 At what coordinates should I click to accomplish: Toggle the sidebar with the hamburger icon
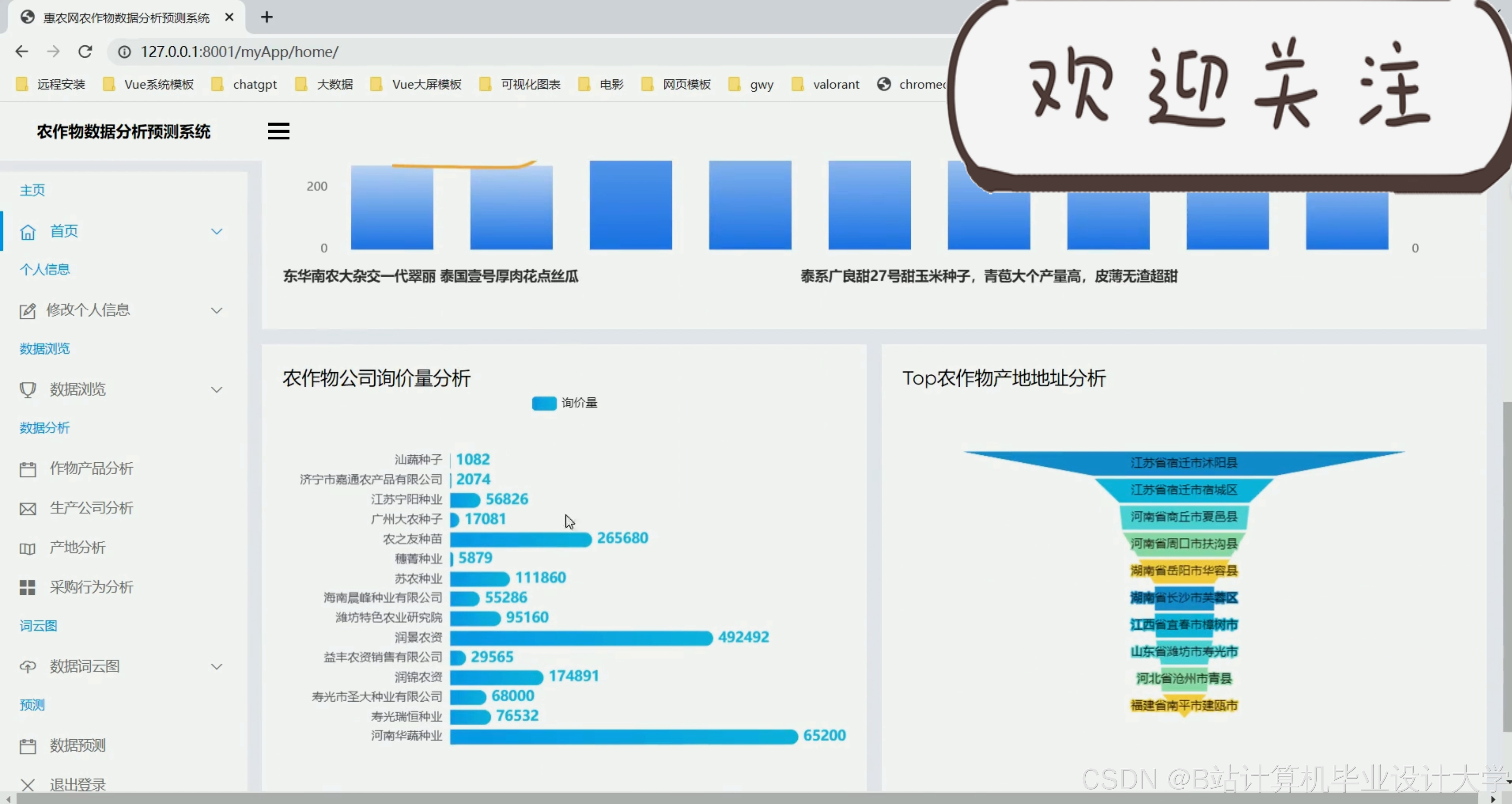(x=278, y=130)
